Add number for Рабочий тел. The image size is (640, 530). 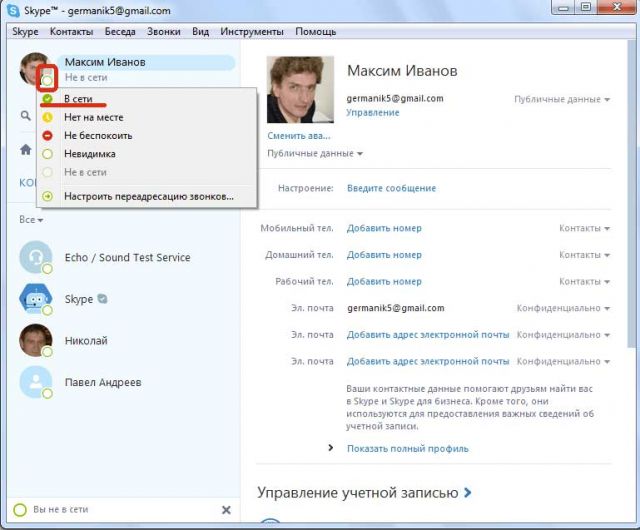click(x=384, y=282)
